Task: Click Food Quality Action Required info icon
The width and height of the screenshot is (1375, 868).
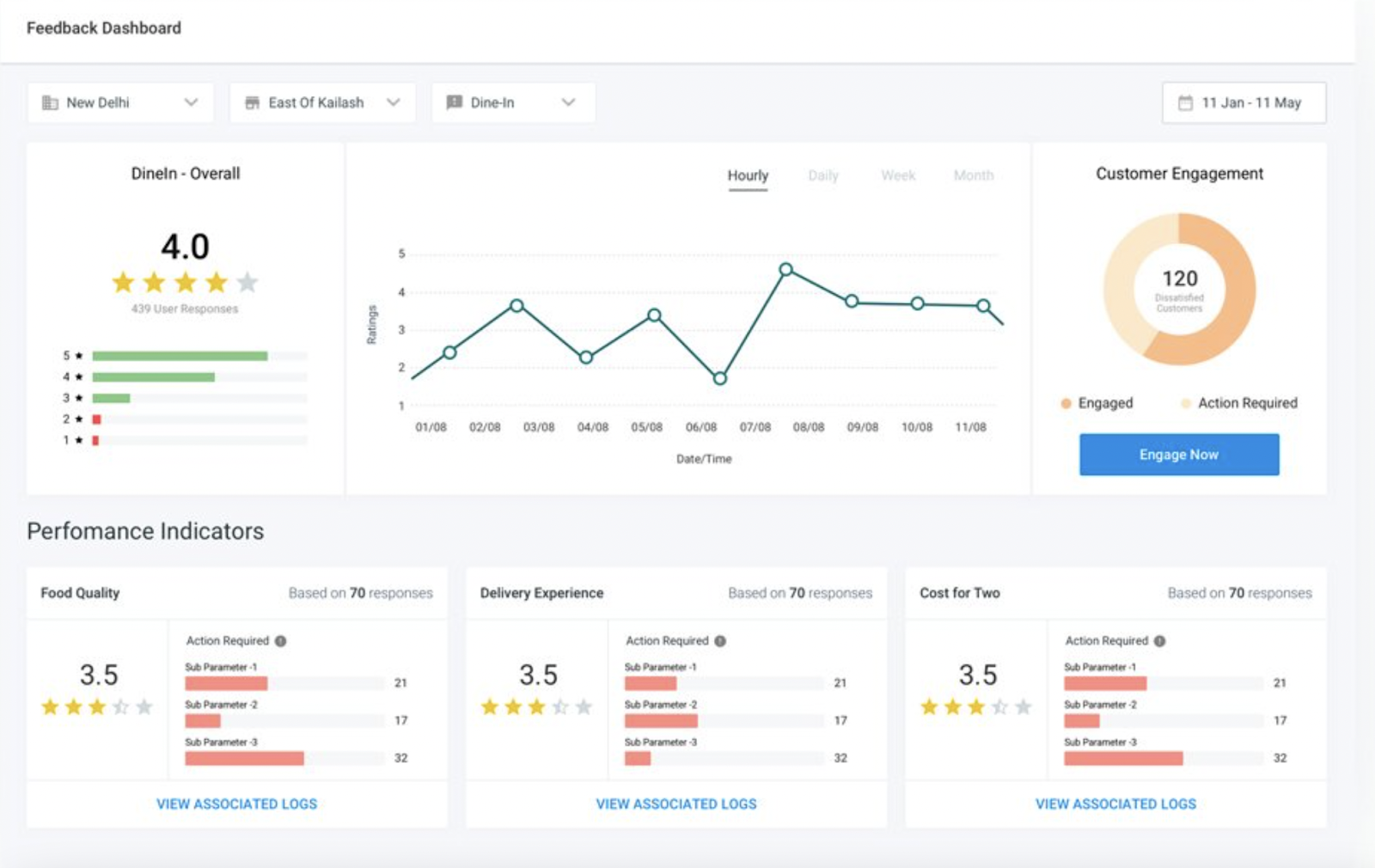Action: pos(281,641)
